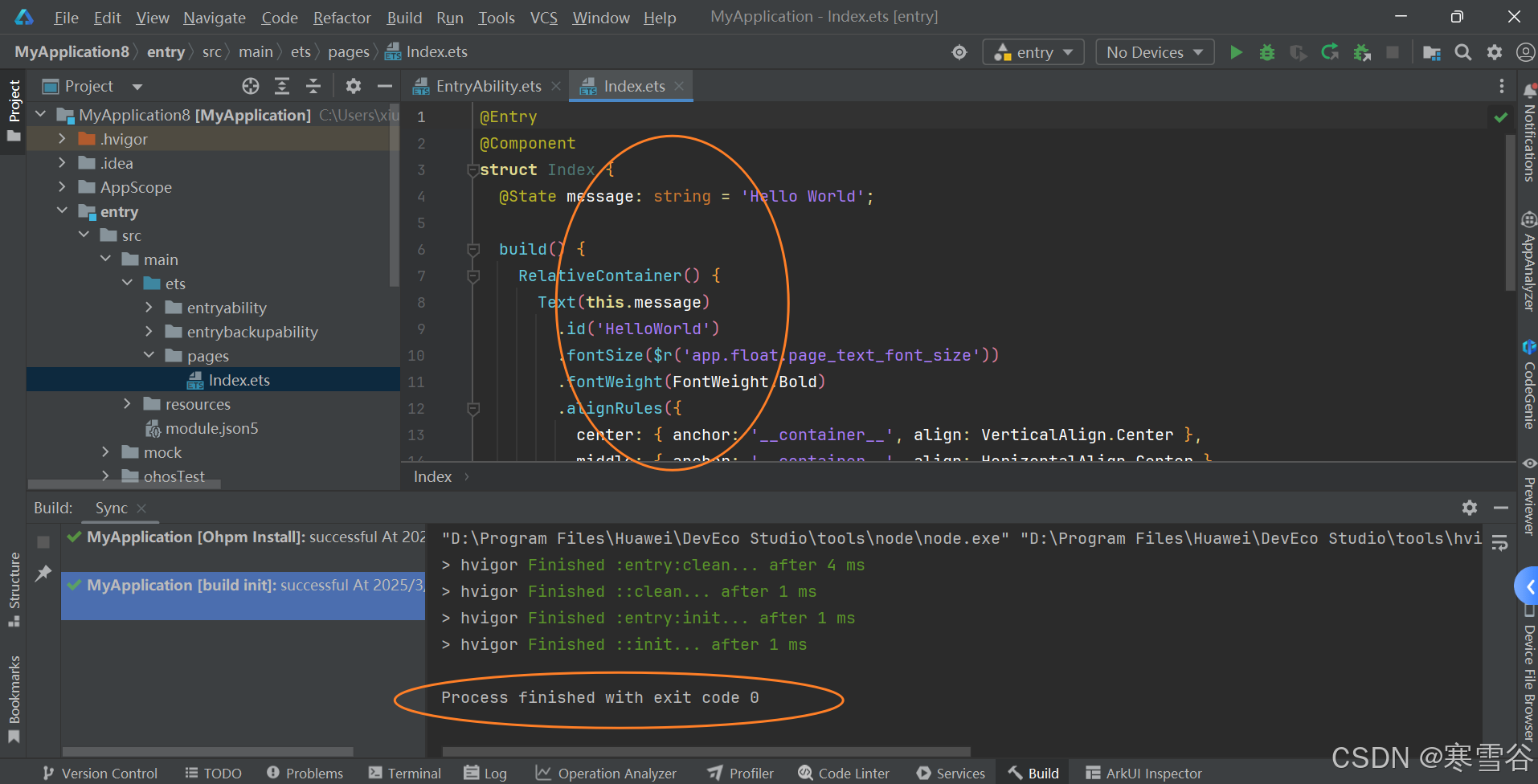This screenshot has height=784, width=1538.
Task: Collapse the entry module
Action: 62,210
